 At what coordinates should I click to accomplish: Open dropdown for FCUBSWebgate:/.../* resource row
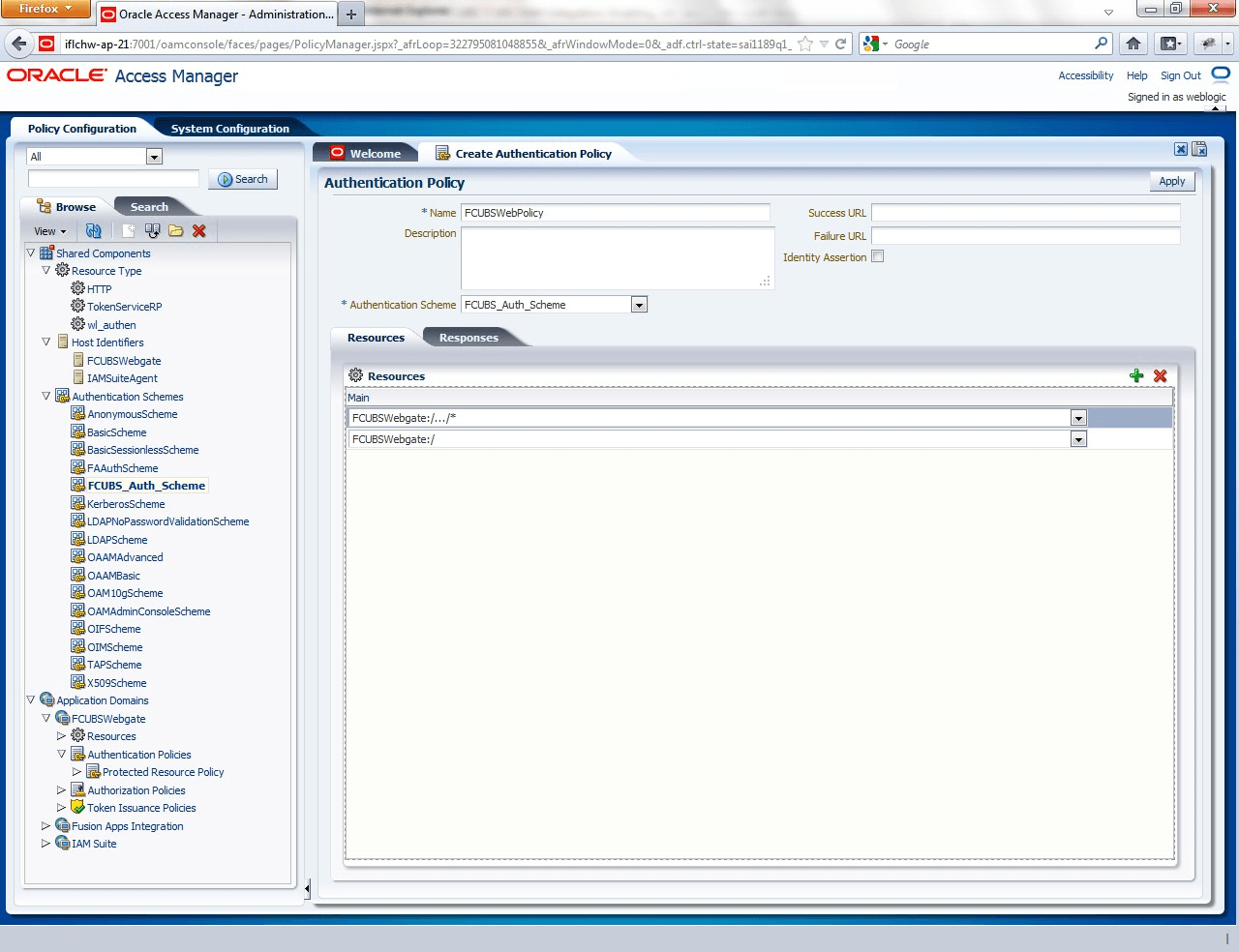tap(1078, 418)
